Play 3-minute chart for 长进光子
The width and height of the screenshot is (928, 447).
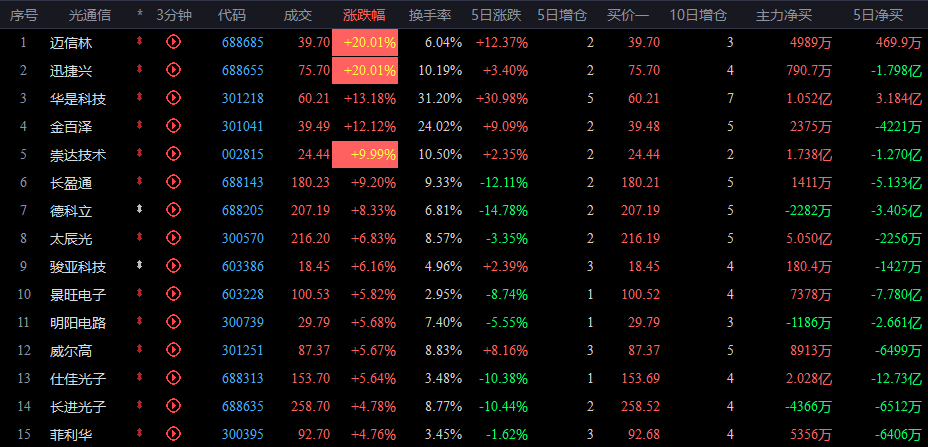click(173, 406)
